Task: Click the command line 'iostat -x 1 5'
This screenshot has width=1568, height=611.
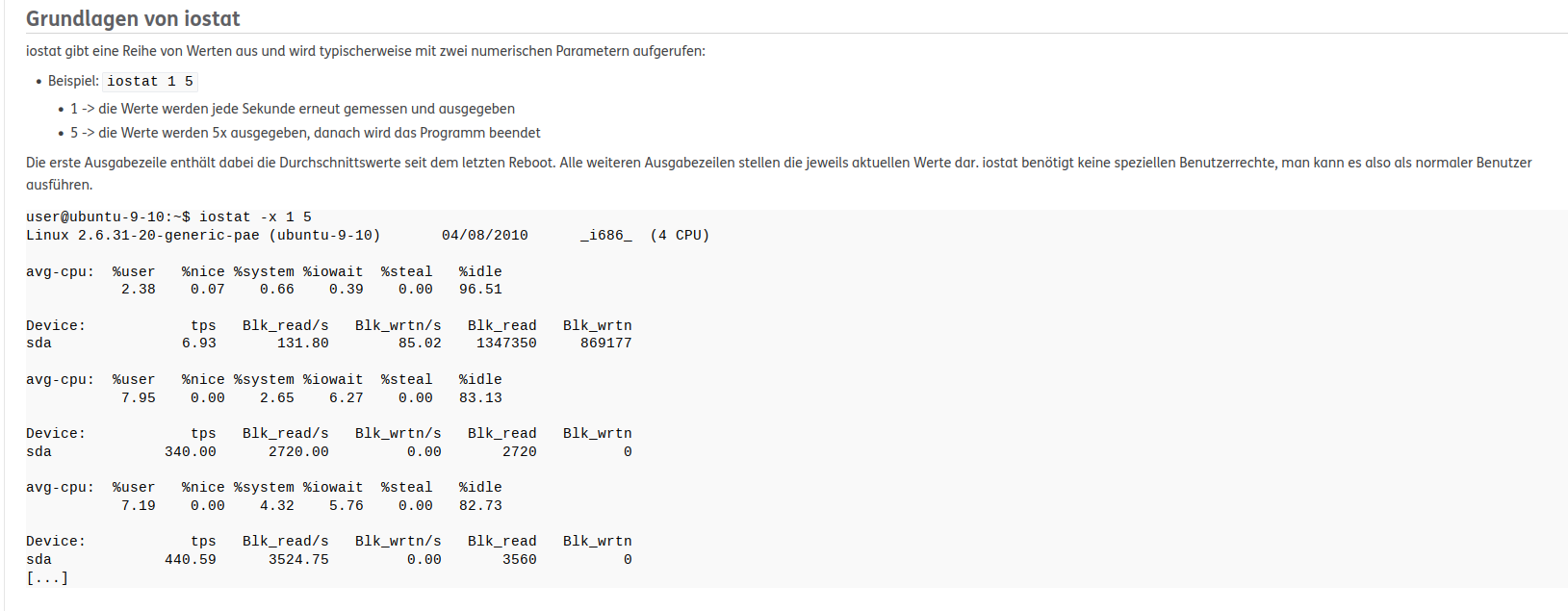Action: 168,217
